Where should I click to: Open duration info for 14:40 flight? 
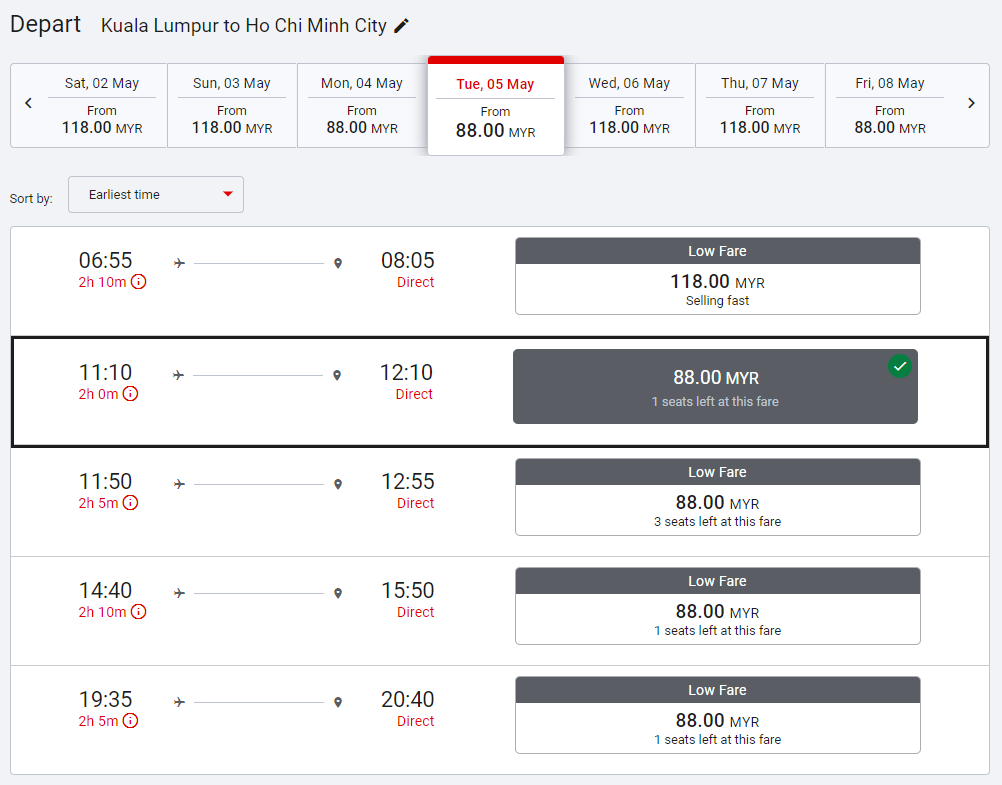point(138,612)
